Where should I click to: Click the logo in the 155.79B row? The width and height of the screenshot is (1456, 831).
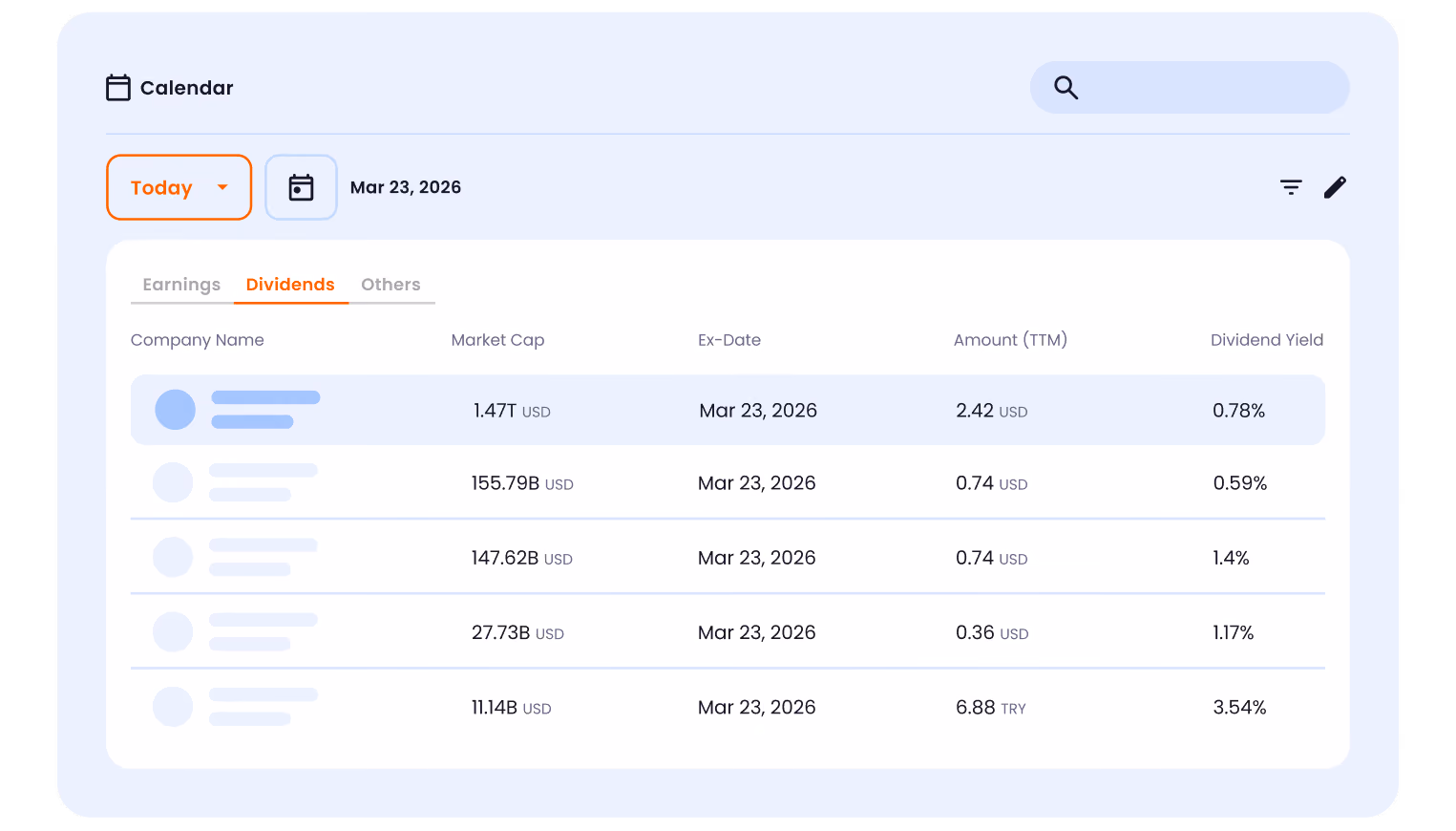click(x=173, y=482)
